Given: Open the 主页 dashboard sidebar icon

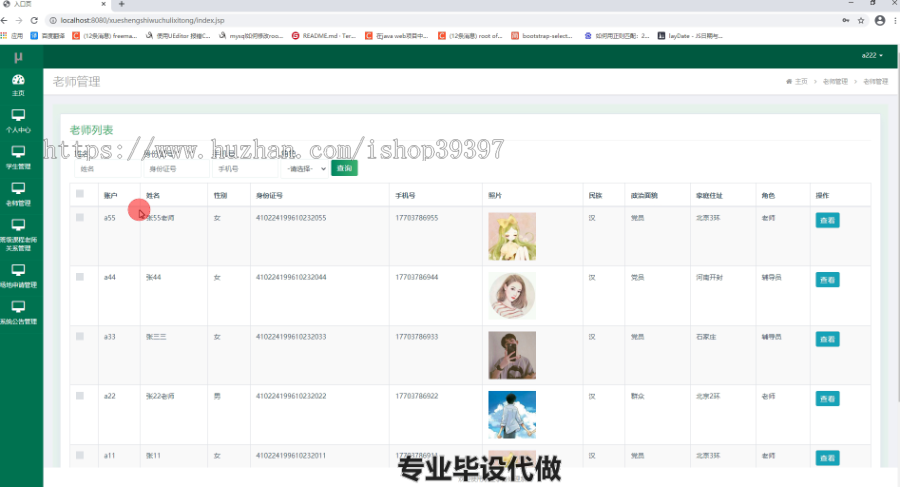Looking at the screenshot, I should 18,85.
